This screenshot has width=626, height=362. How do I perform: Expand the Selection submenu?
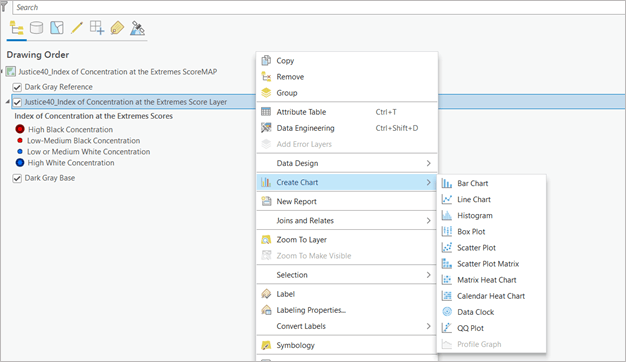coord(347,275)
